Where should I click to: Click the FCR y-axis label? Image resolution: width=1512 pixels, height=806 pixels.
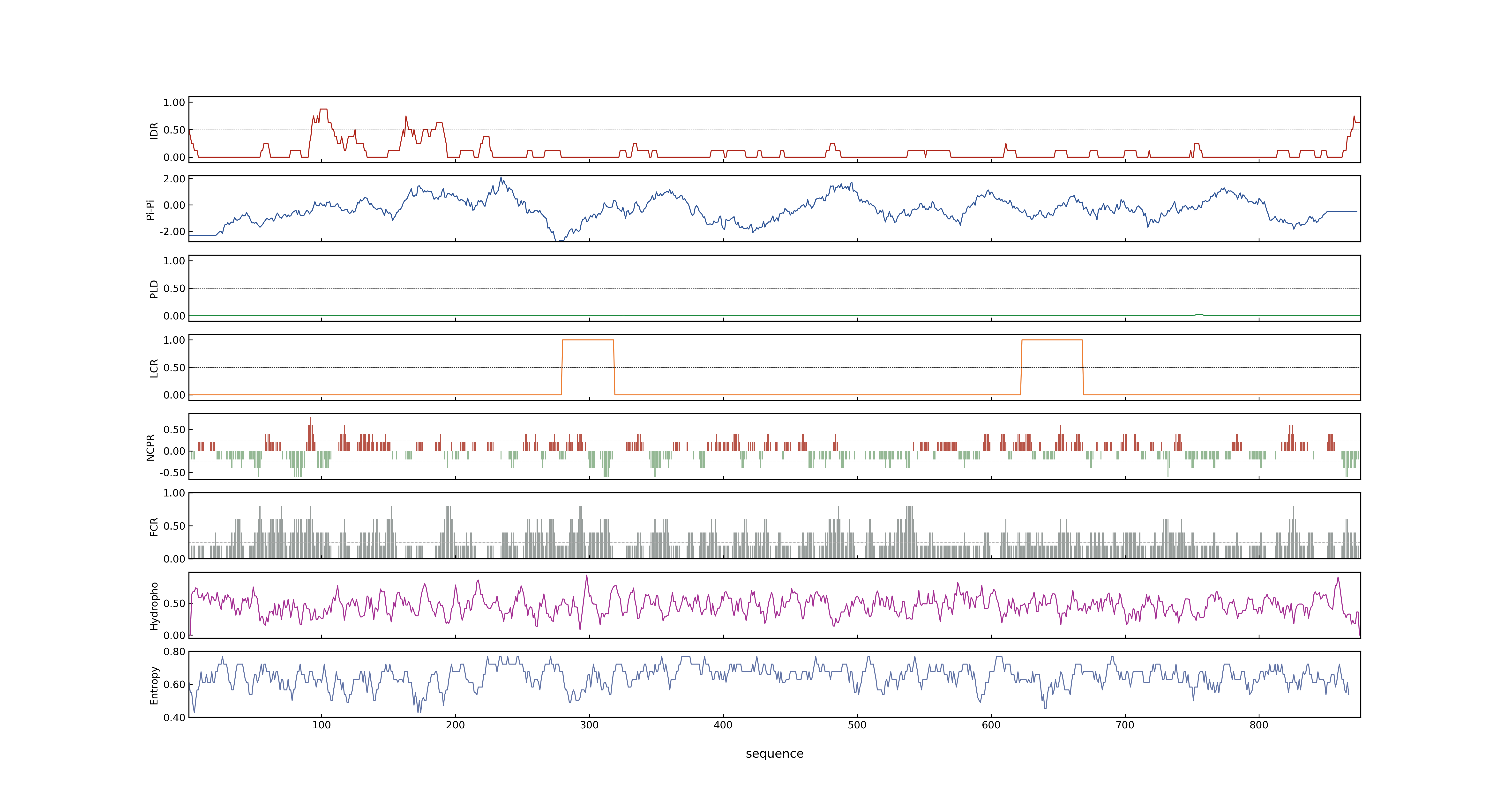click(x=154, y=526)
